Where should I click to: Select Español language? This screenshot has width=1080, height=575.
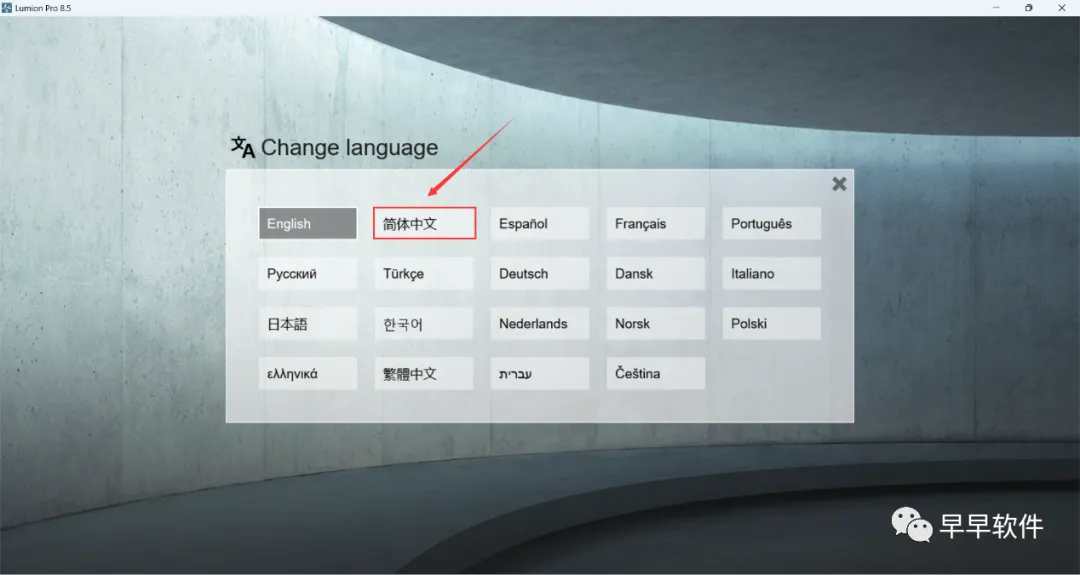pyautogui.click(x=540, y=224)
